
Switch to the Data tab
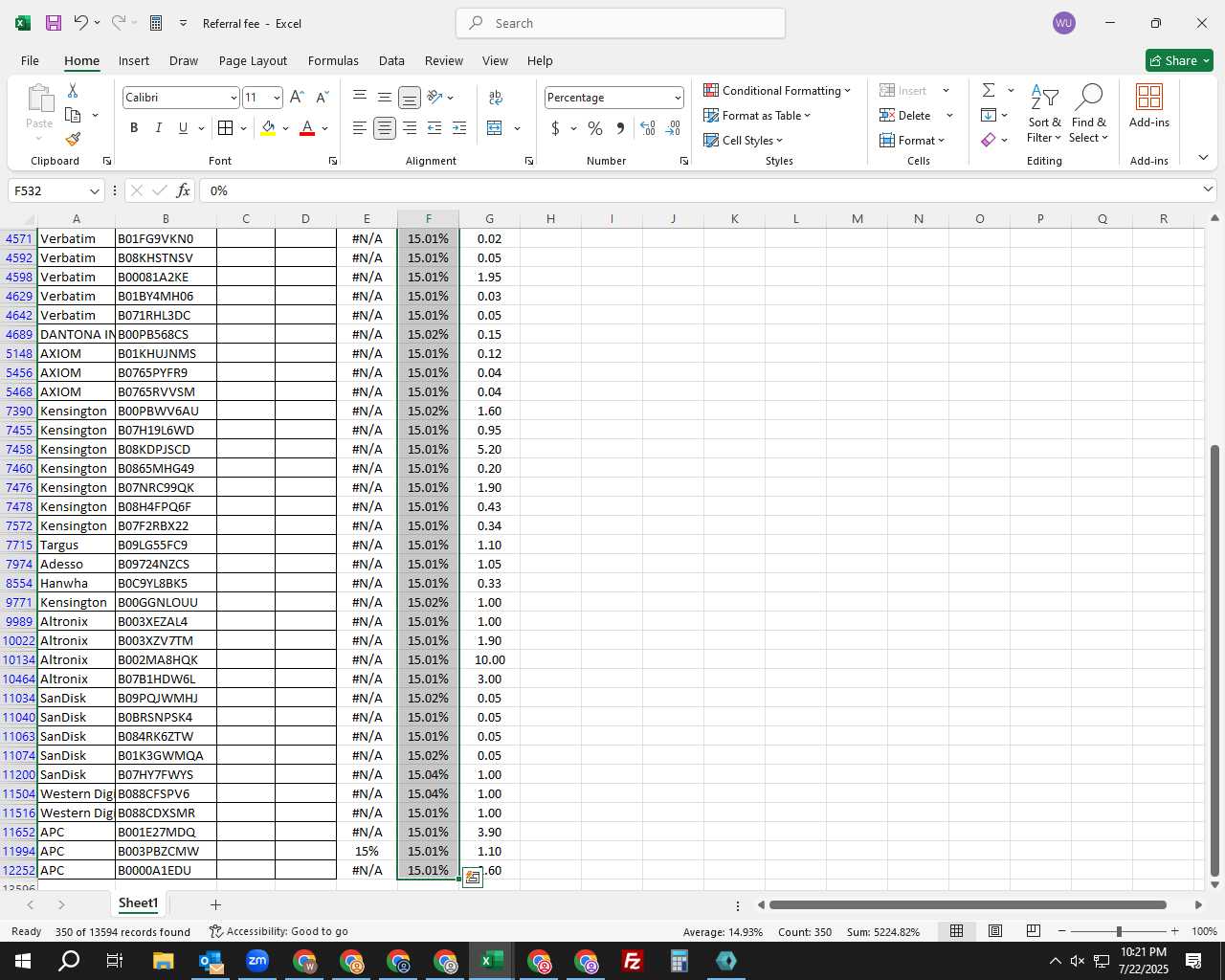(x=391, y=60)
